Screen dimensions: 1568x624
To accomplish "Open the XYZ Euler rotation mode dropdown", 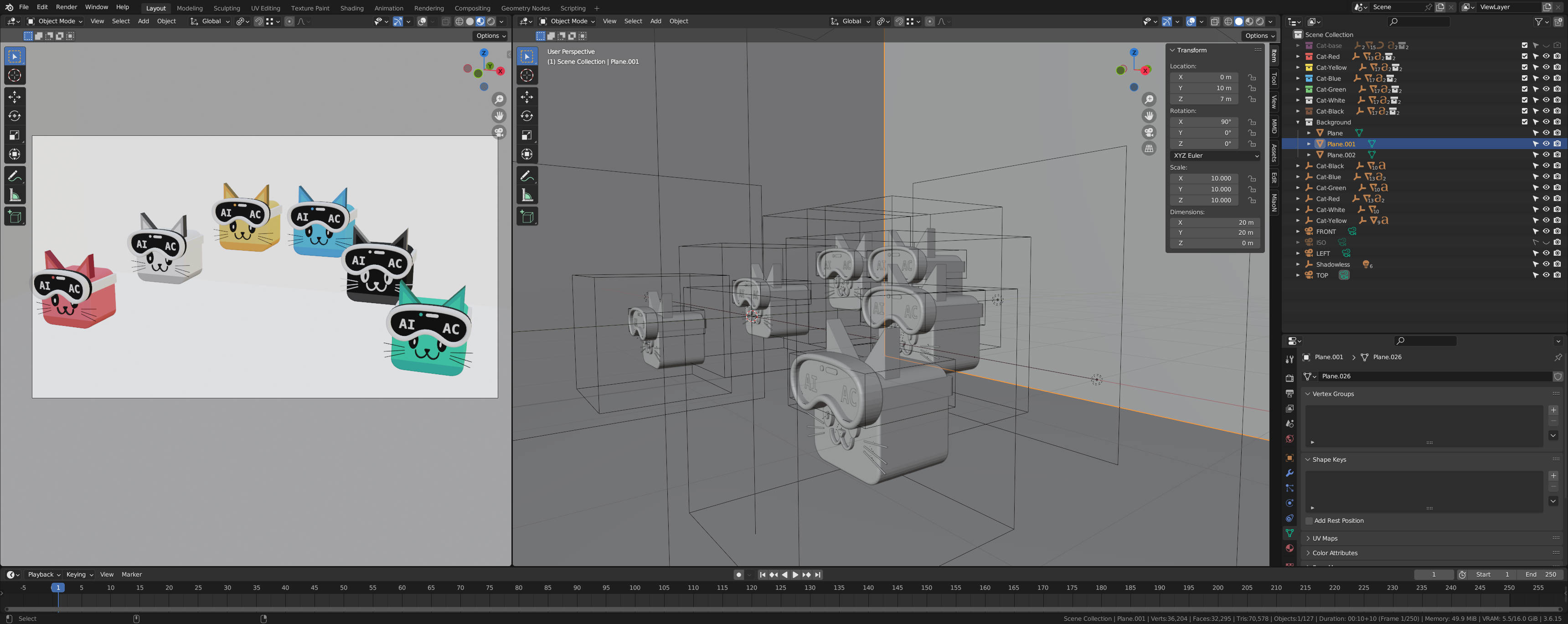I will pyautogui.click(x=1214, y=155).
